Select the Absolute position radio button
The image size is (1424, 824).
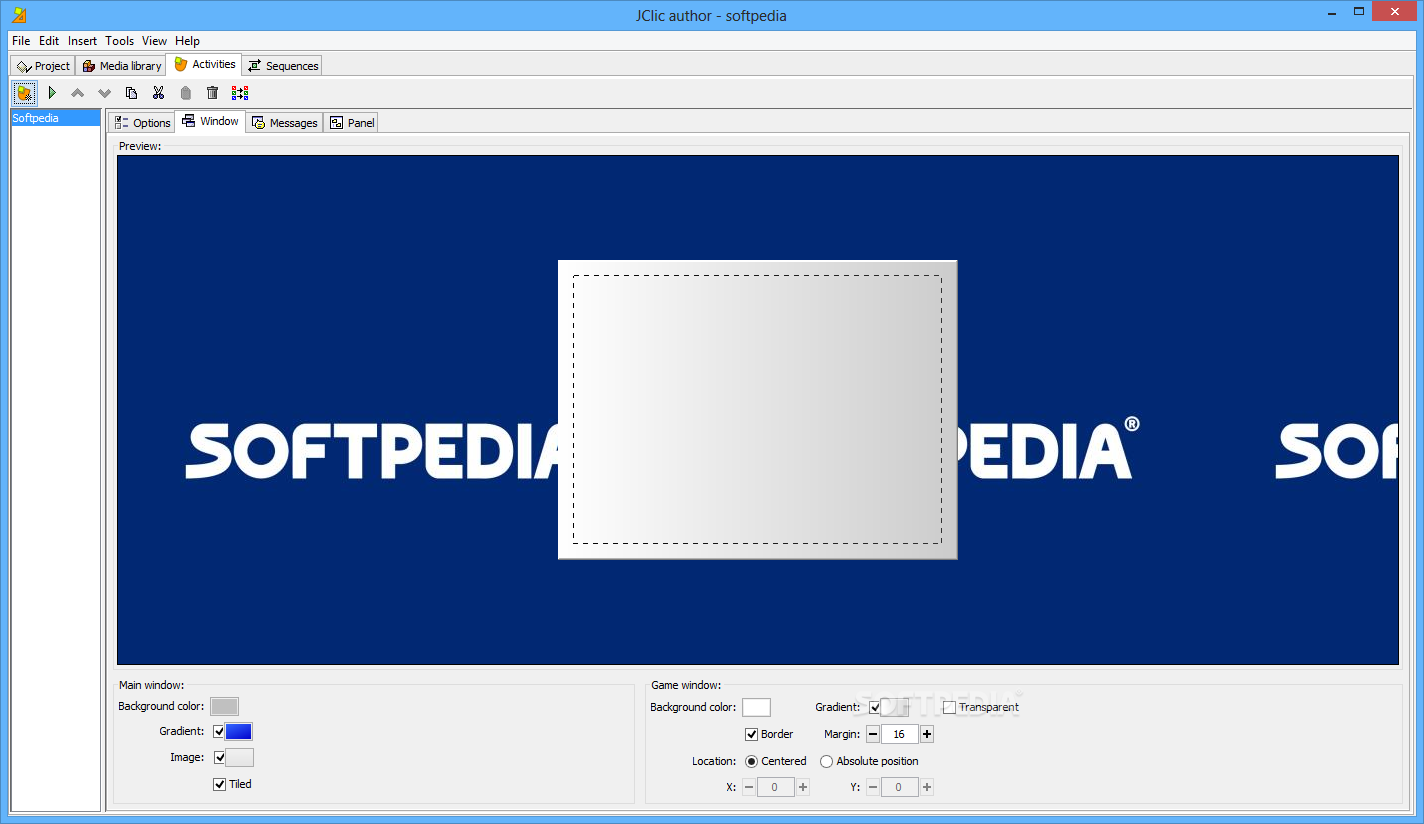[x=826, y=762]
